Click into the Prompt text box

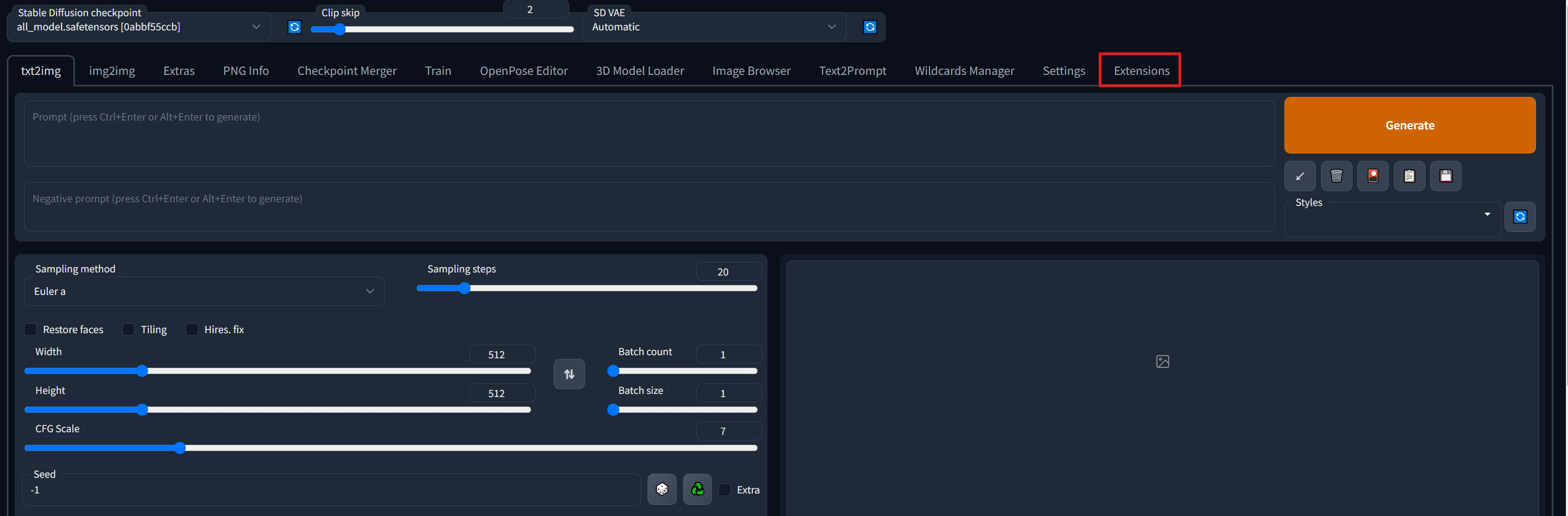pyautogui.click(x=649, y=134)
